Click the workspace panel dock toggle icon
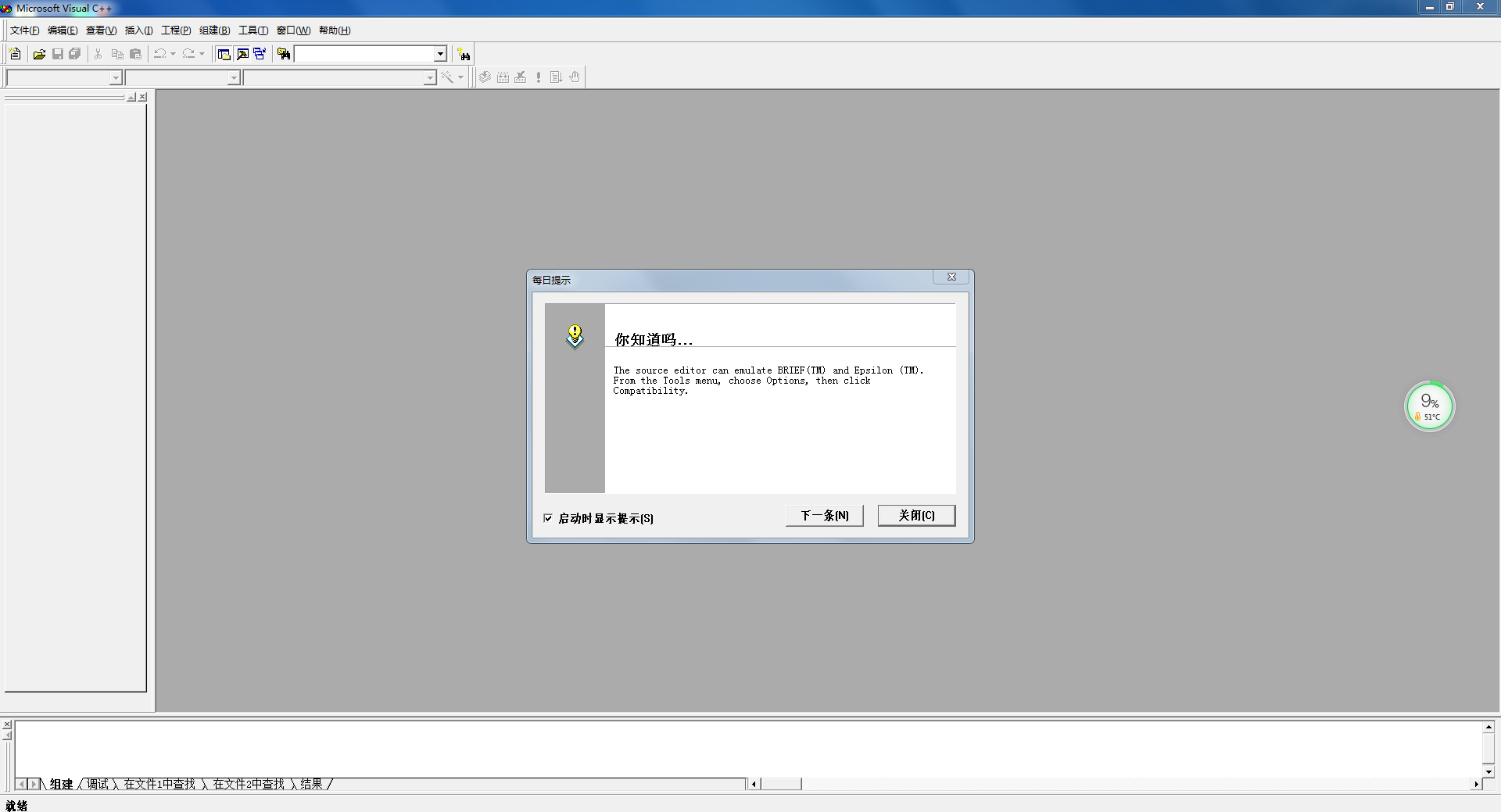Screen dimensions: 1501x812 tap(131, 97)
